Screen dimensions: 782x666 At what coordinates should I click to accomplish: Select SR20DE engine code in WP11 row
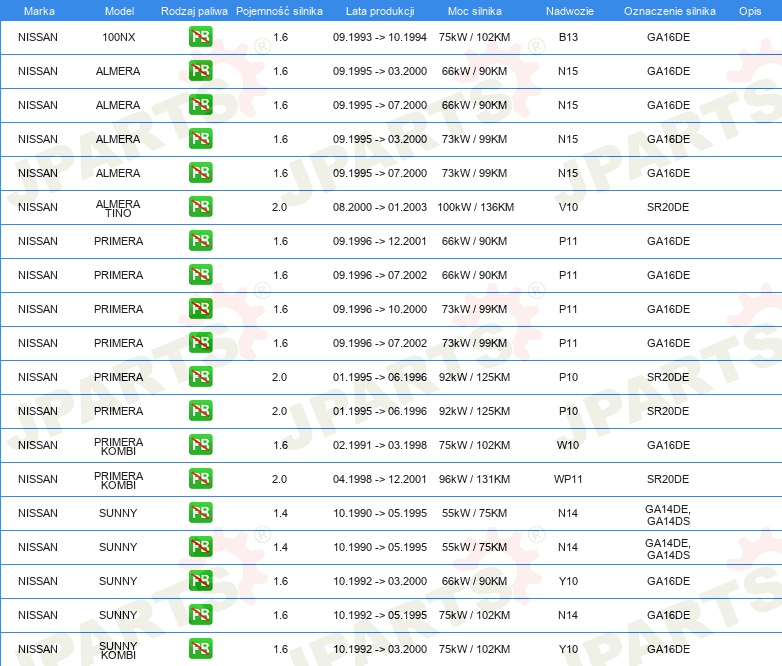point(668,479)
